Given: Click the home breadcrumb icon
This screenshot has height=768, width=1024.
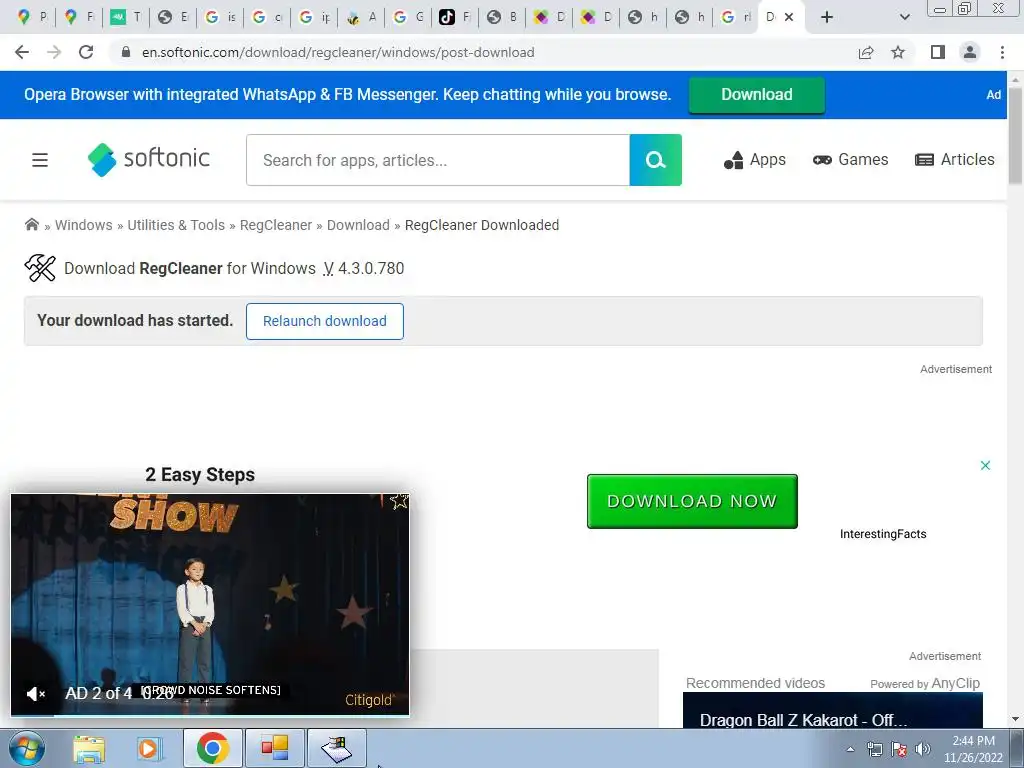Looking at the screenshot, I should 31,225.
